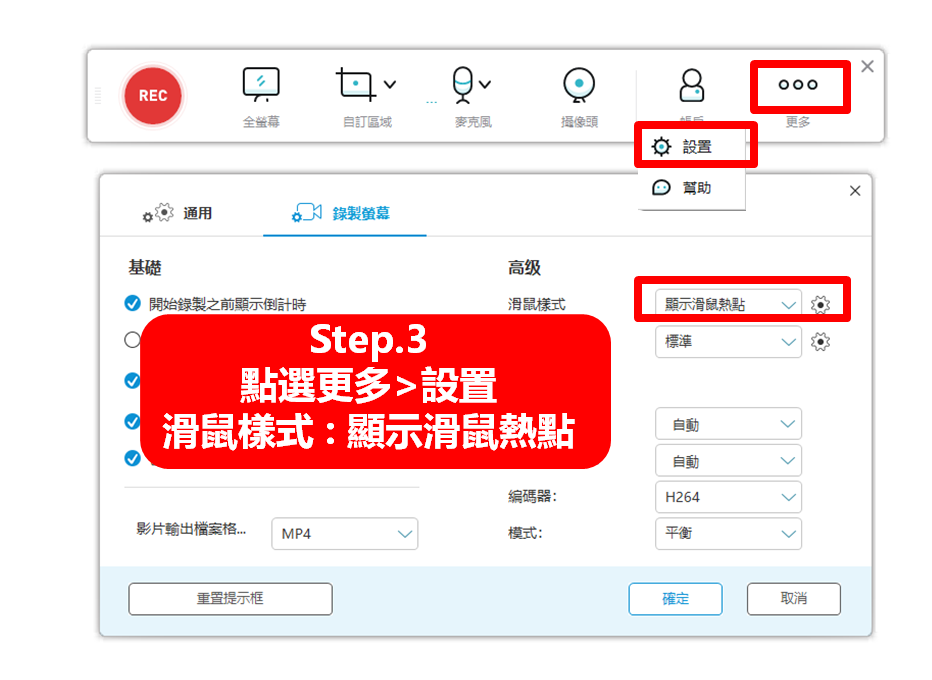Expand the microphone options arrow
Image resolution: width=932 pixels, height=680 pixels.
485,84
